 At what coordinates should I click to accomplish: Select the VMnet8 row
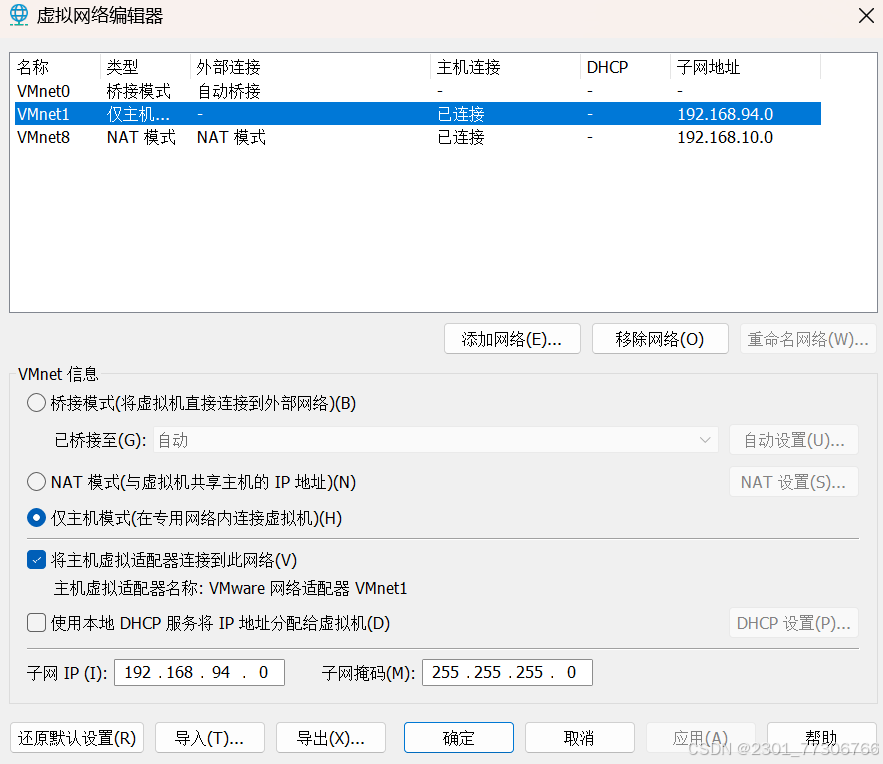418,137
